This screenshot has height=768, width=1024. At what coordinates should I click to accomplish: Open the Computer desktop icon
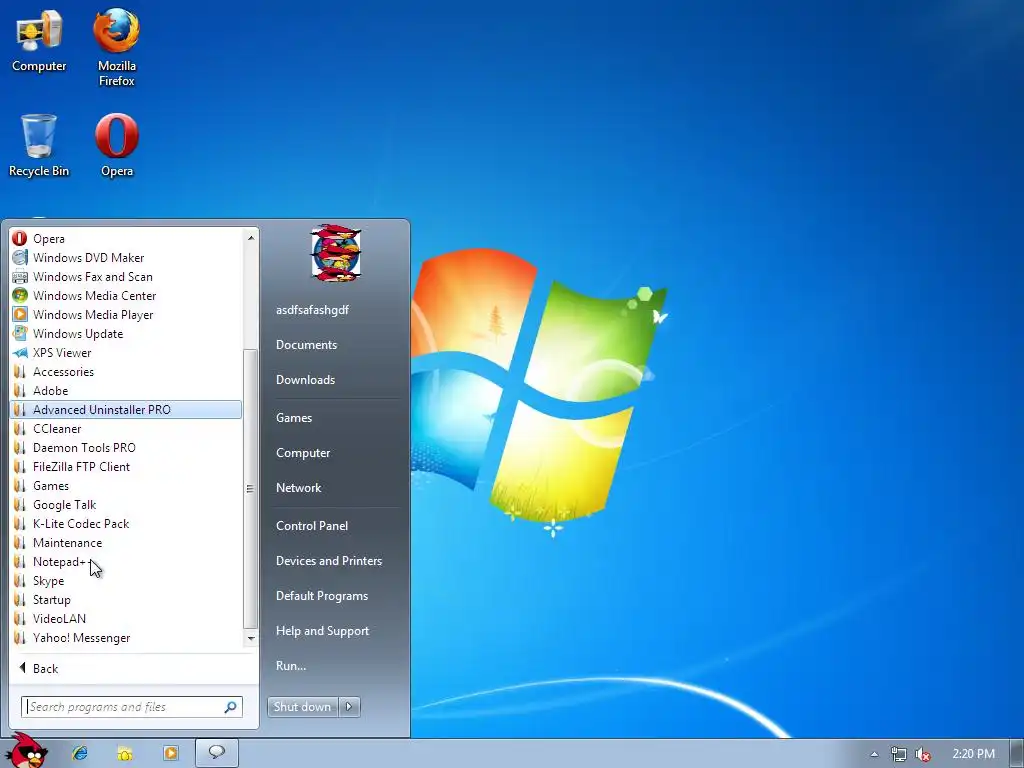tap(39, 42)
